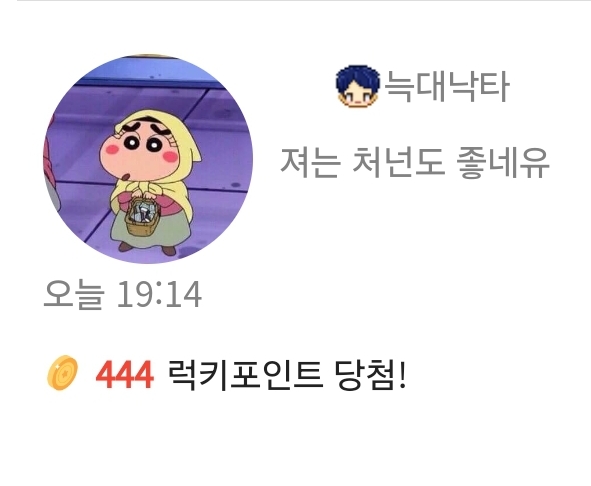Click the 당첨! text
Screen dimensions: 591x486
point(370,374)
